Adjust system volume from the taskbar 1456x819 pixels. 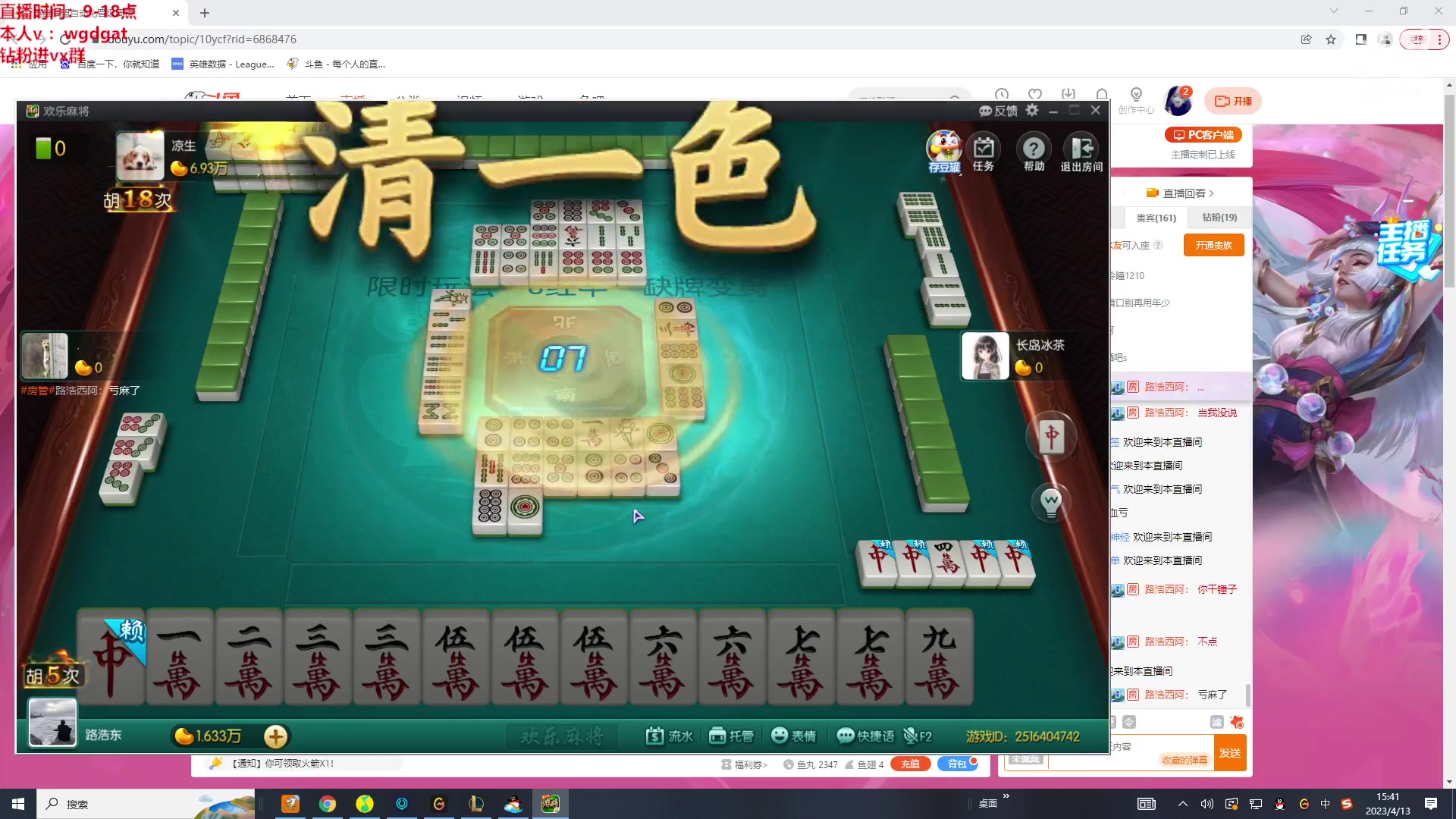click(1207, 804)
